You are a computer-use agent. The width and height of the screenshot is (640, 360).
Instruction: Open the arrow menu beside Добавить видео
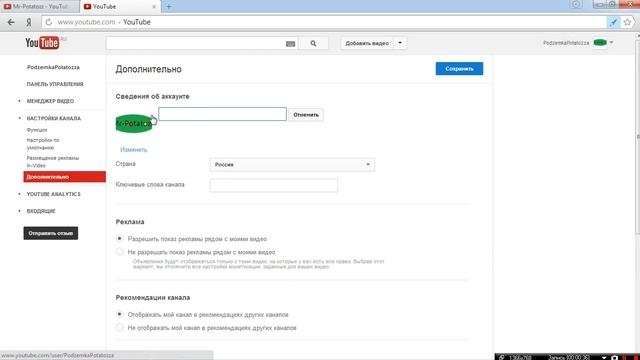coord(400,43)
